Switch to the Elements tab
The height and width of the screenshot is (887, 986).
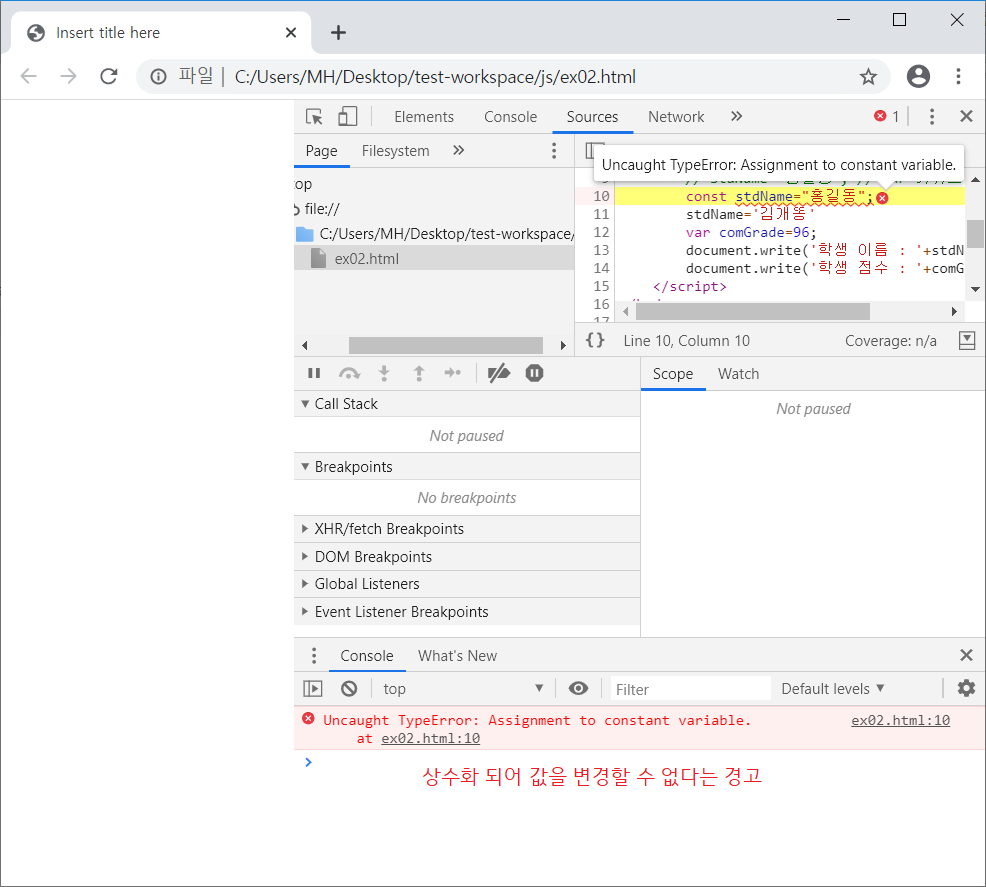(x=424, y=117)
